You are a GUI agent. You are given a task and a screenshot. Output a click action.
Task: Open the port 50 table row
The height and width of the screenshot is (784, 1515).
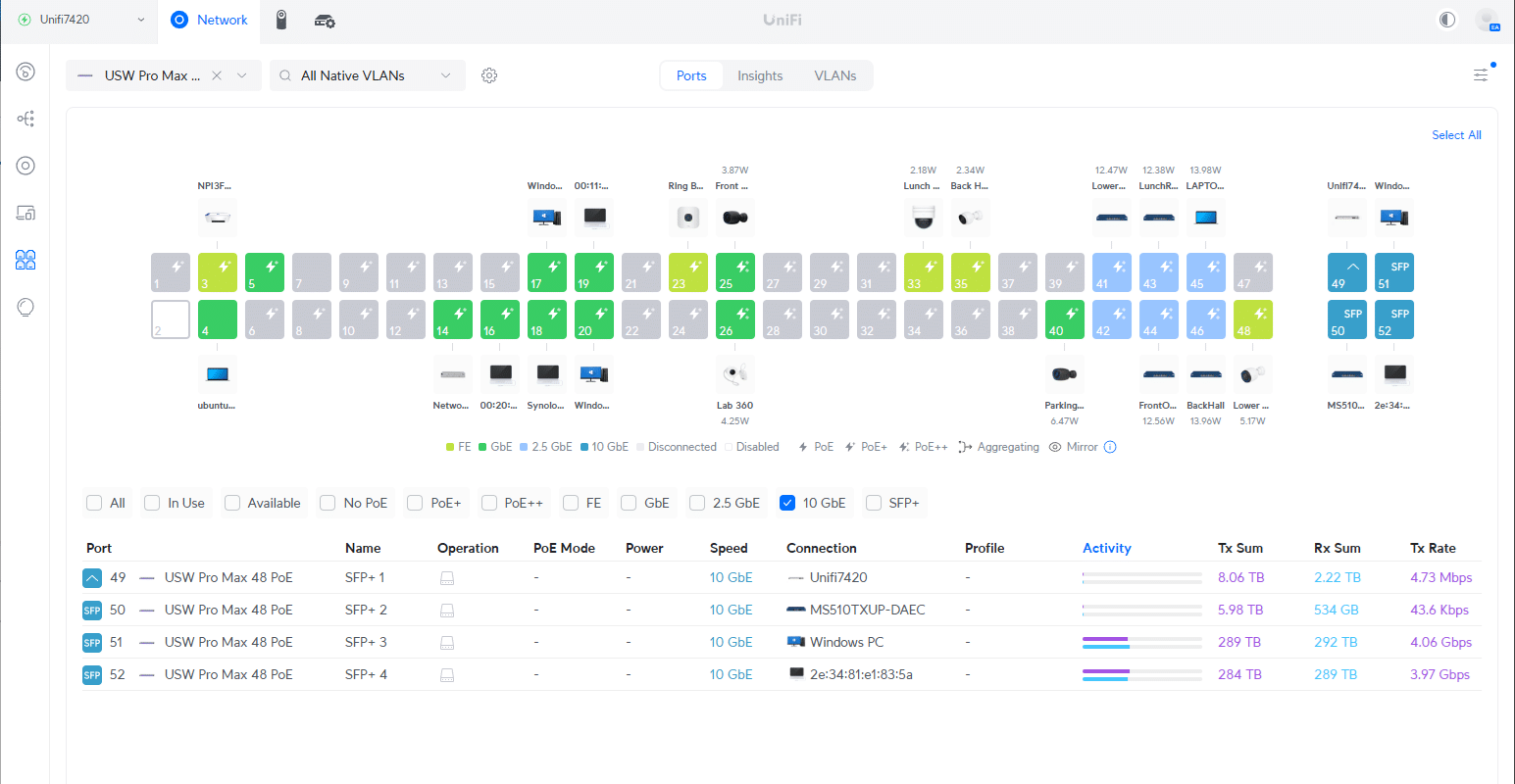tap(782, 610)
